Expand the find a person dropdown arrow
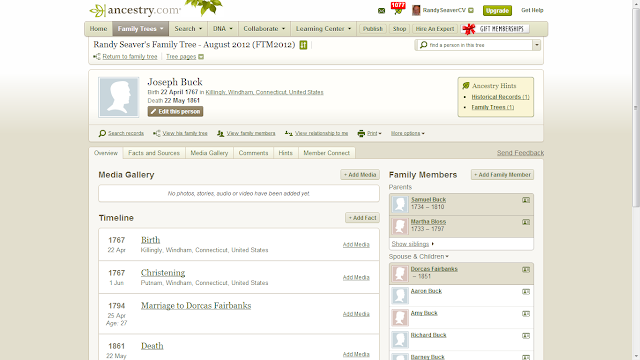This screenshot has width=640, height=360. click(x=537, y=45)
